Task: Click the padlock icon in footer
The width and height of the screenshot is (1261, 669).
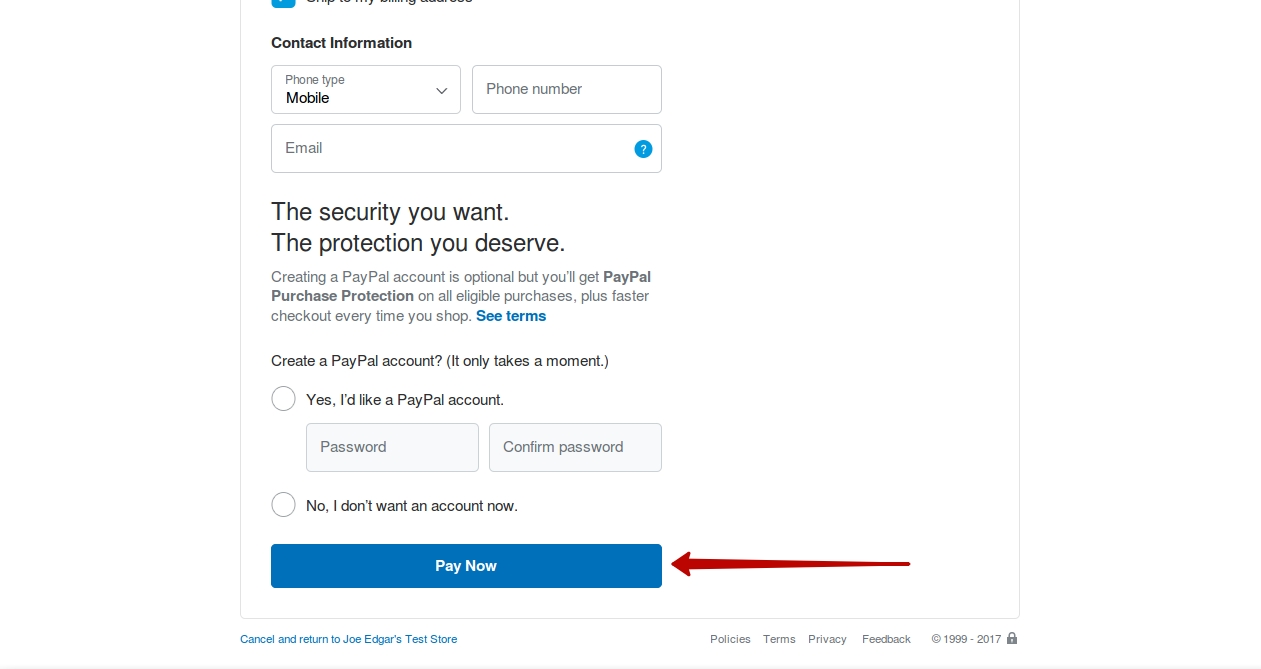Action: 1012,638
